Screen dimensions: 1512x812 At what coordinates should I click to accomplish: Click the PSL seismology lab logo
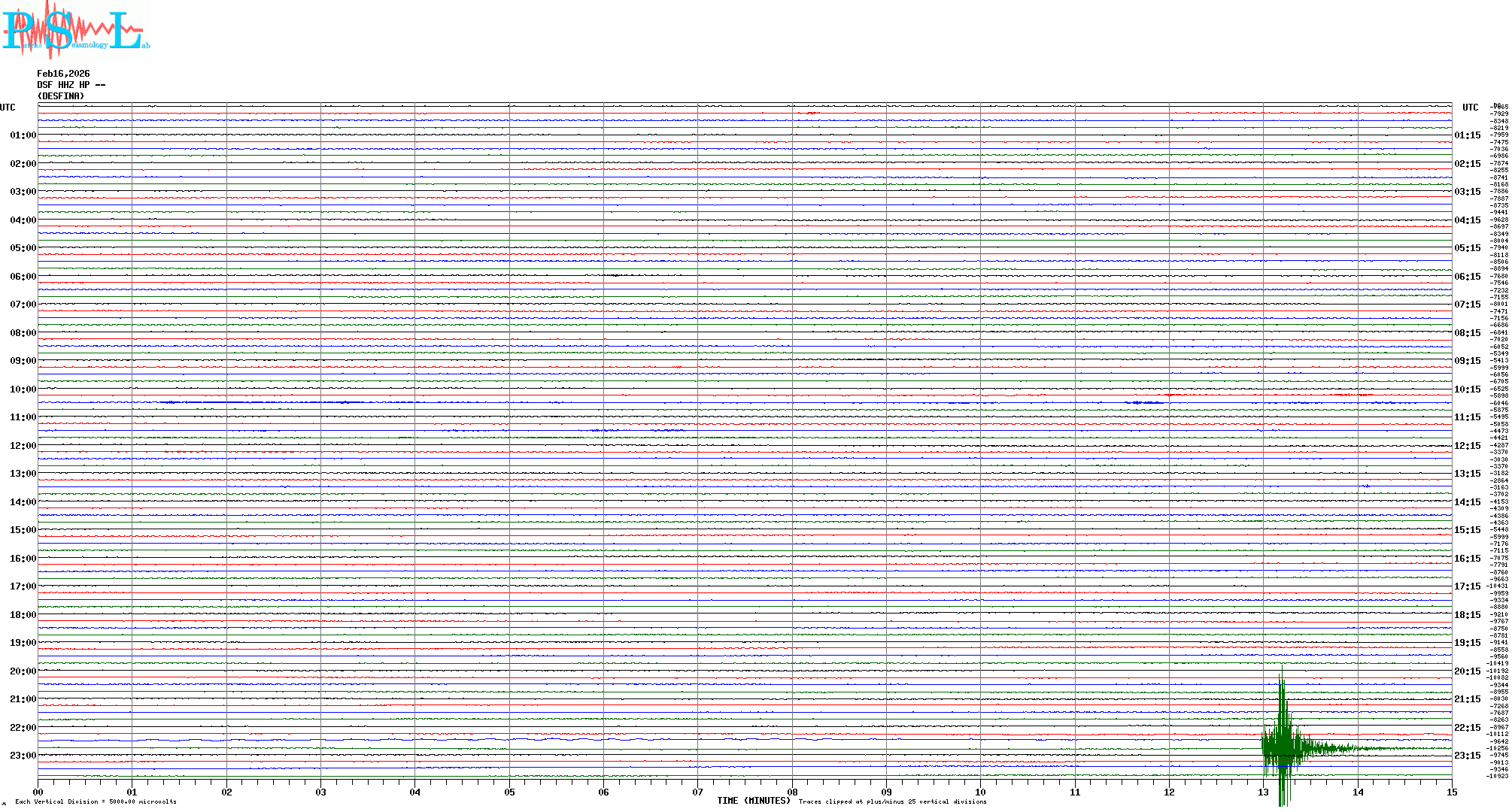pos(75,29)
